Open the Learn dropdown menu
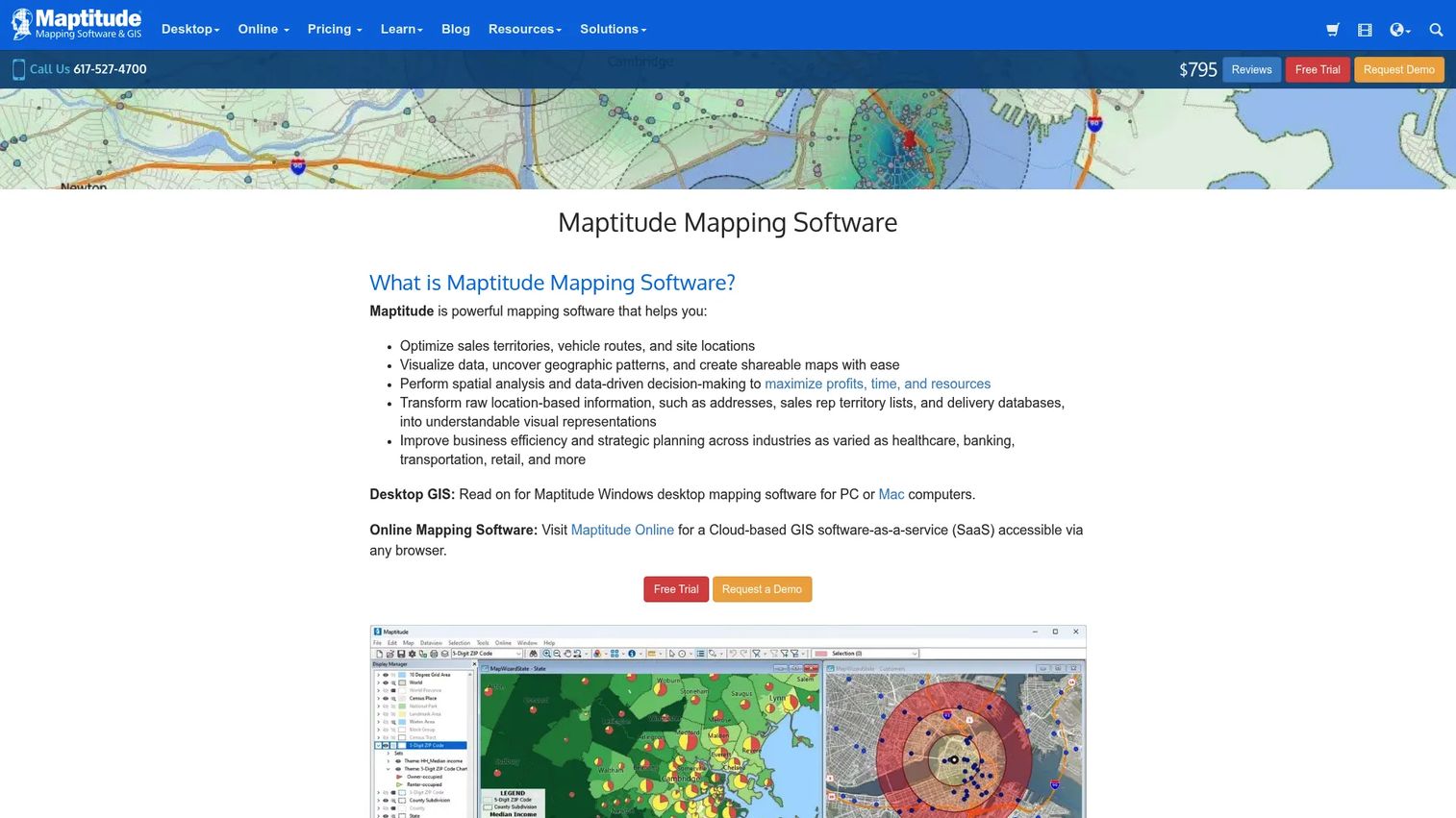 point(402,29)
